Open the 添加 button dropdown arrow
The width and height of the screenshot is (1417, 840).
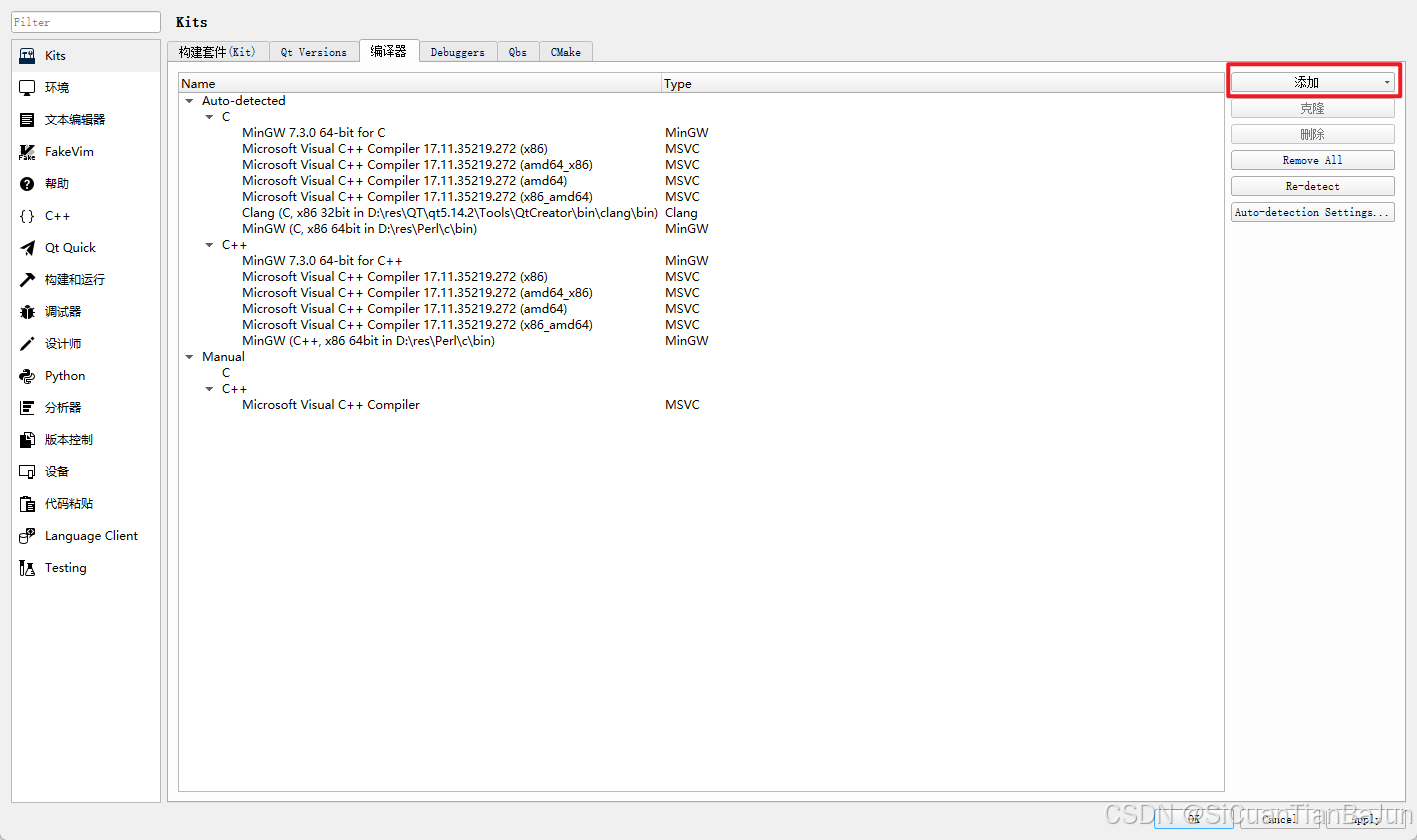click(1385, 80)
